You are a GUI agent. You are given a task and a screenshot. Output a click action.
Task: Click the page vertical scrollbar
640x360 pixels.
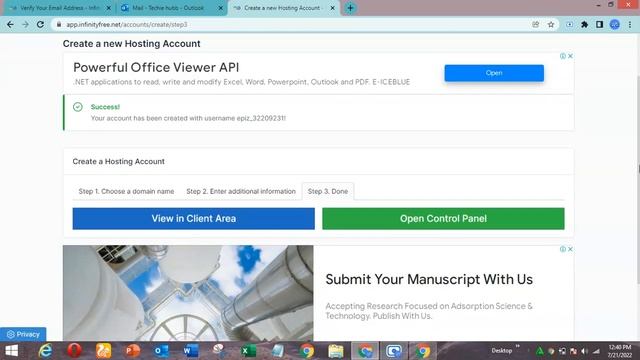638,159
